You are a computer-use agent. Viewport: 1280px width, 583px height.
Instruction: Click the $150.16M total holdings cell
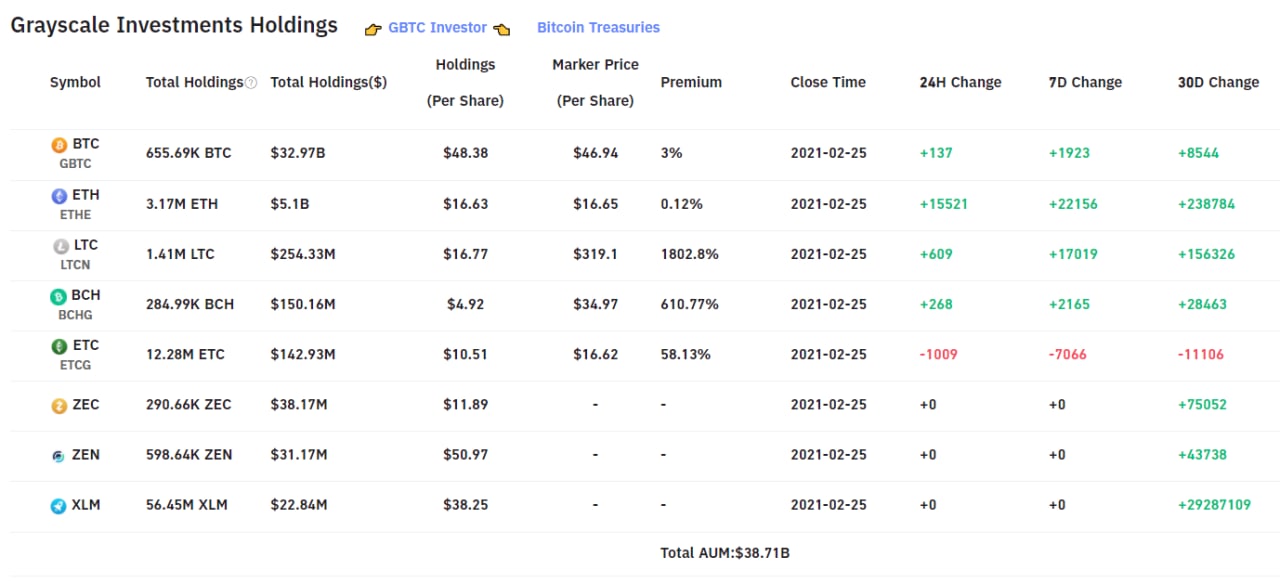[303, 304]
